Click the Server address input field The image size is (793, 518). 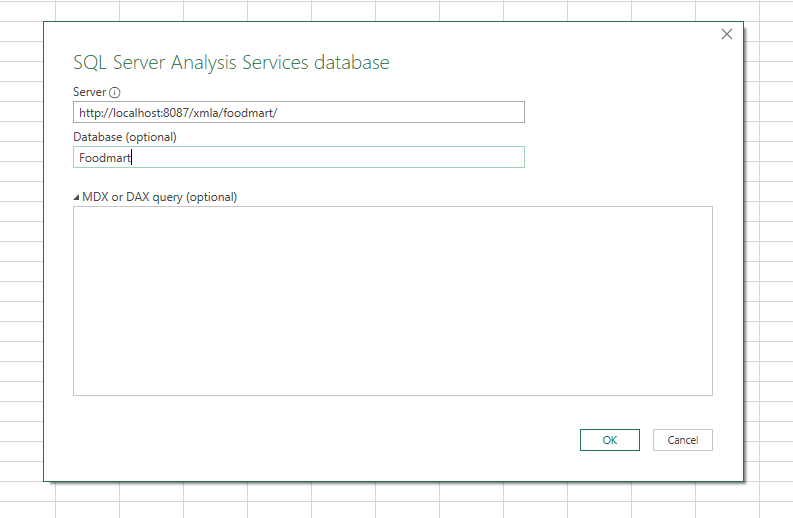[x=299, y=112]
